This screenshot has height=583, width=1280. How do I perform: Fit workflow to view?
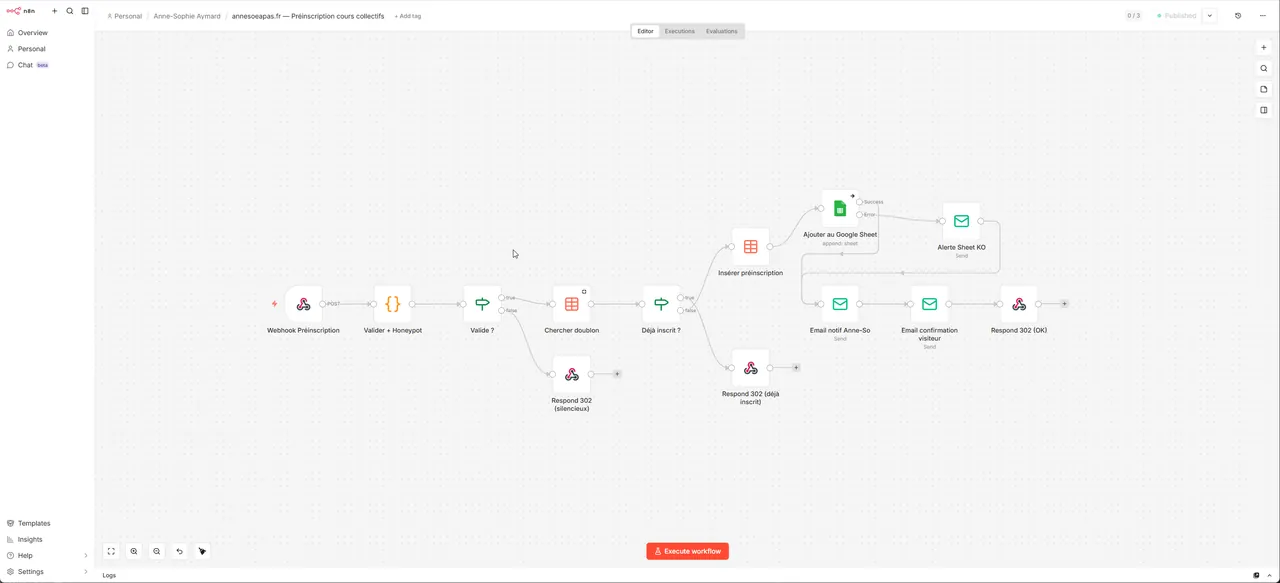point(111,551)
